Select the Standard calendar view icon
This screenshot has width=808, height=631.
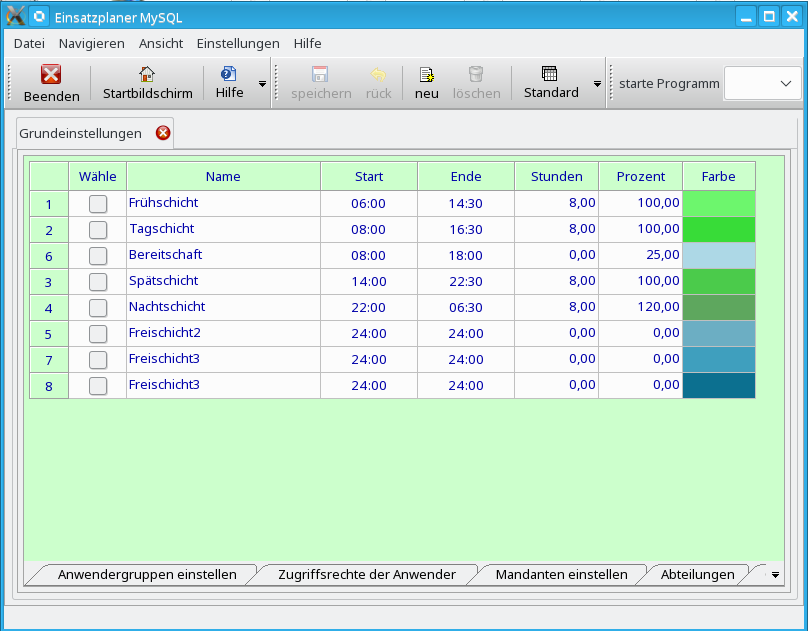(x=550, y=75)
